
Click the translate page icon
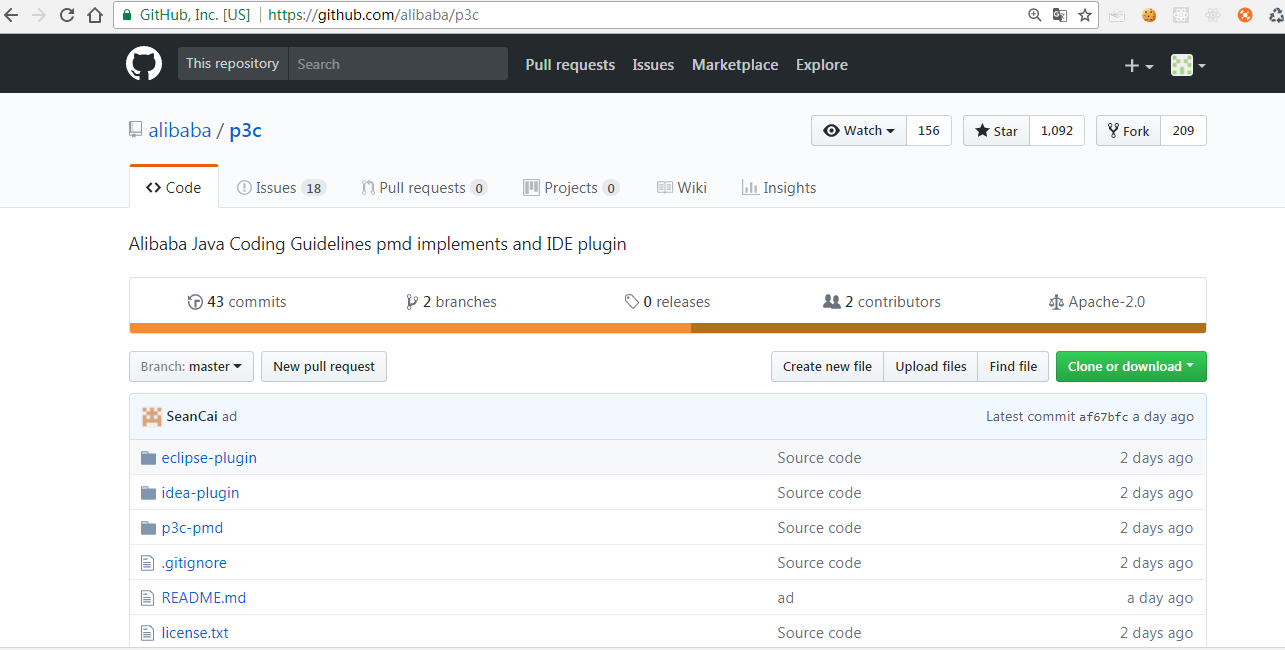point(1060,15)
